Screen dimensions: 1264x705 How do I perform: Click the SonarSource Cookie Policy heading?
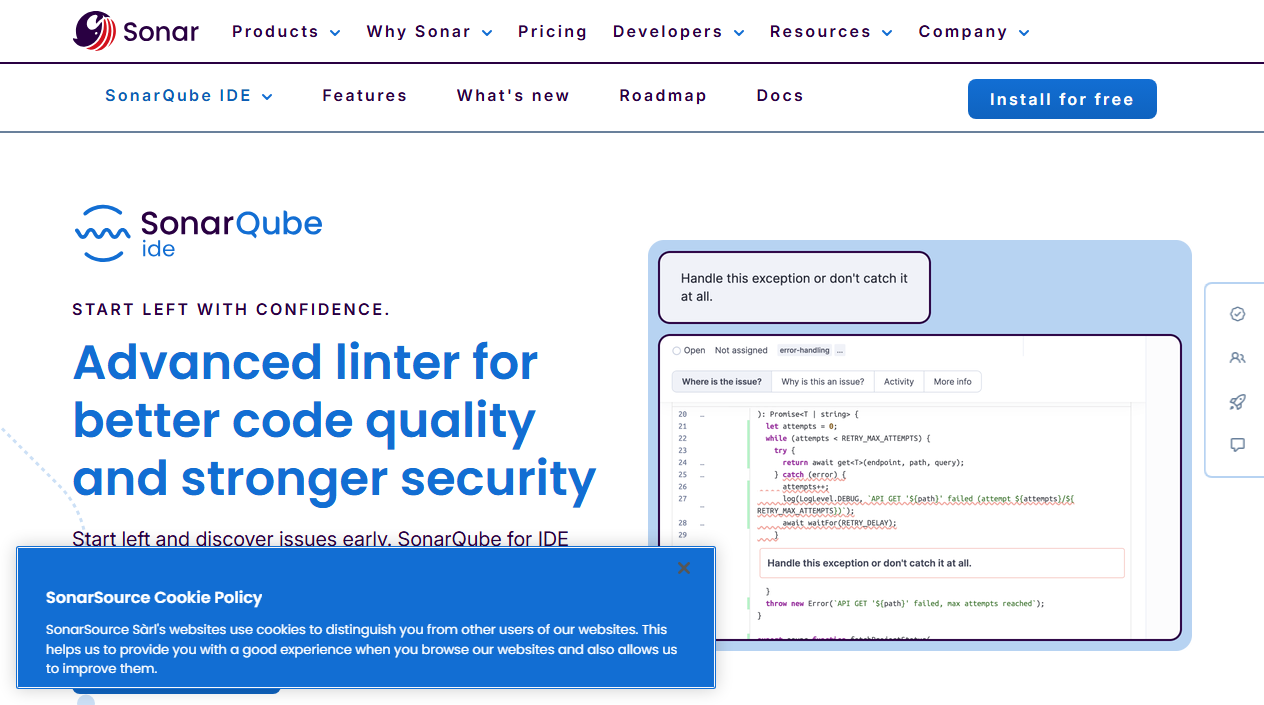(154, 598)
